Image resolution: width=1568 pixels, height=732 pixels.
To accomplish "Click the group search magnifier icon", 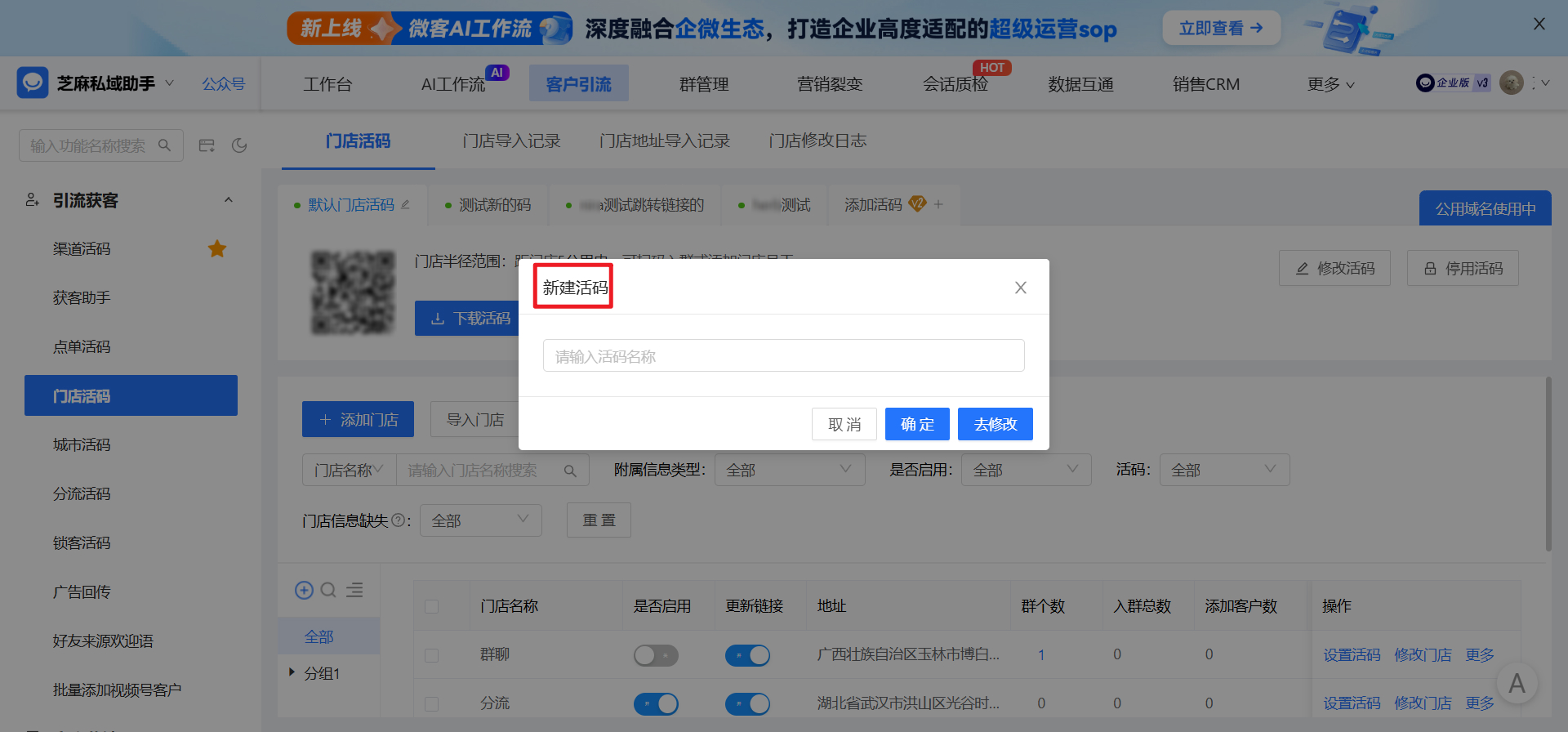I will (x=328, y=590).
